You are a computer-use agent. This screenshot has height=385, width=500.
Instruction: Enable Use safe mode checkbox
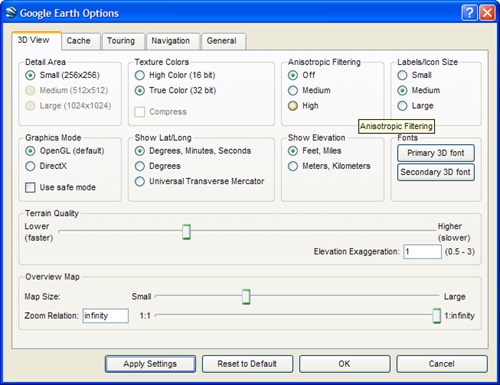(x=60, y=187)
